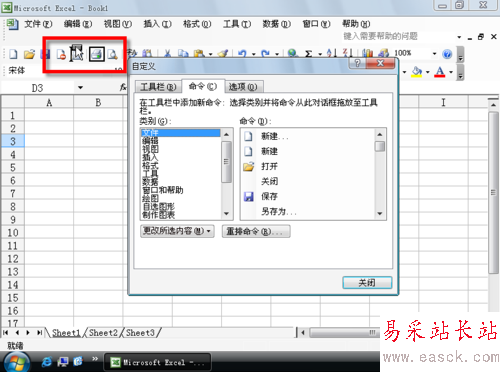Click the Format Painter brush icon

[223, 53]
